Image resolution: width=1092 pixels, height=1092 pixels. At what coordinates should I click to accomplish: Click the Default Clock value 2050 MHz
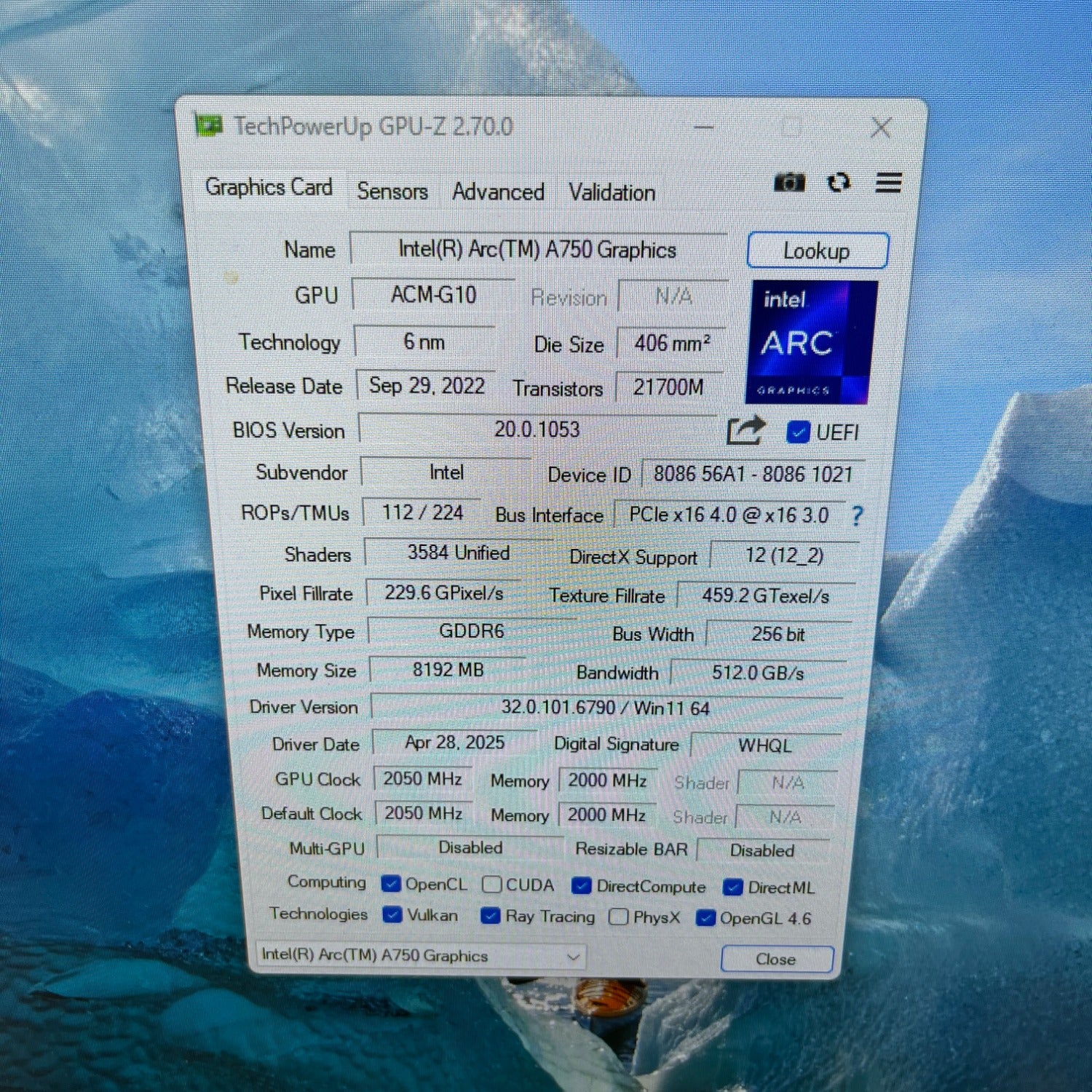[424, 813]
